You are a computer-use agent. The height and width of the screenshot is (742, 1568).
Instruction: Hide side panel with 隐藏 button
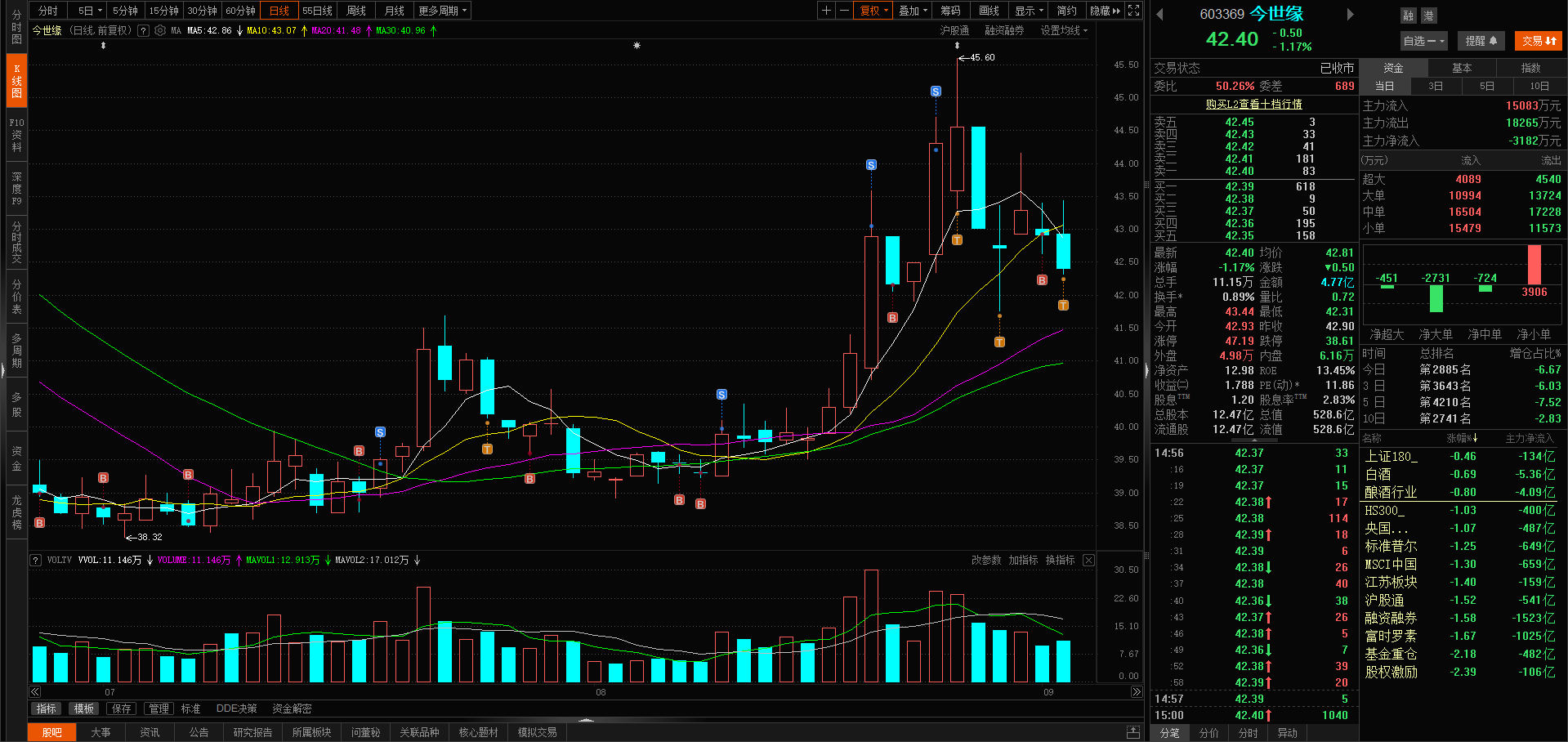click(x=1105, y=11)
